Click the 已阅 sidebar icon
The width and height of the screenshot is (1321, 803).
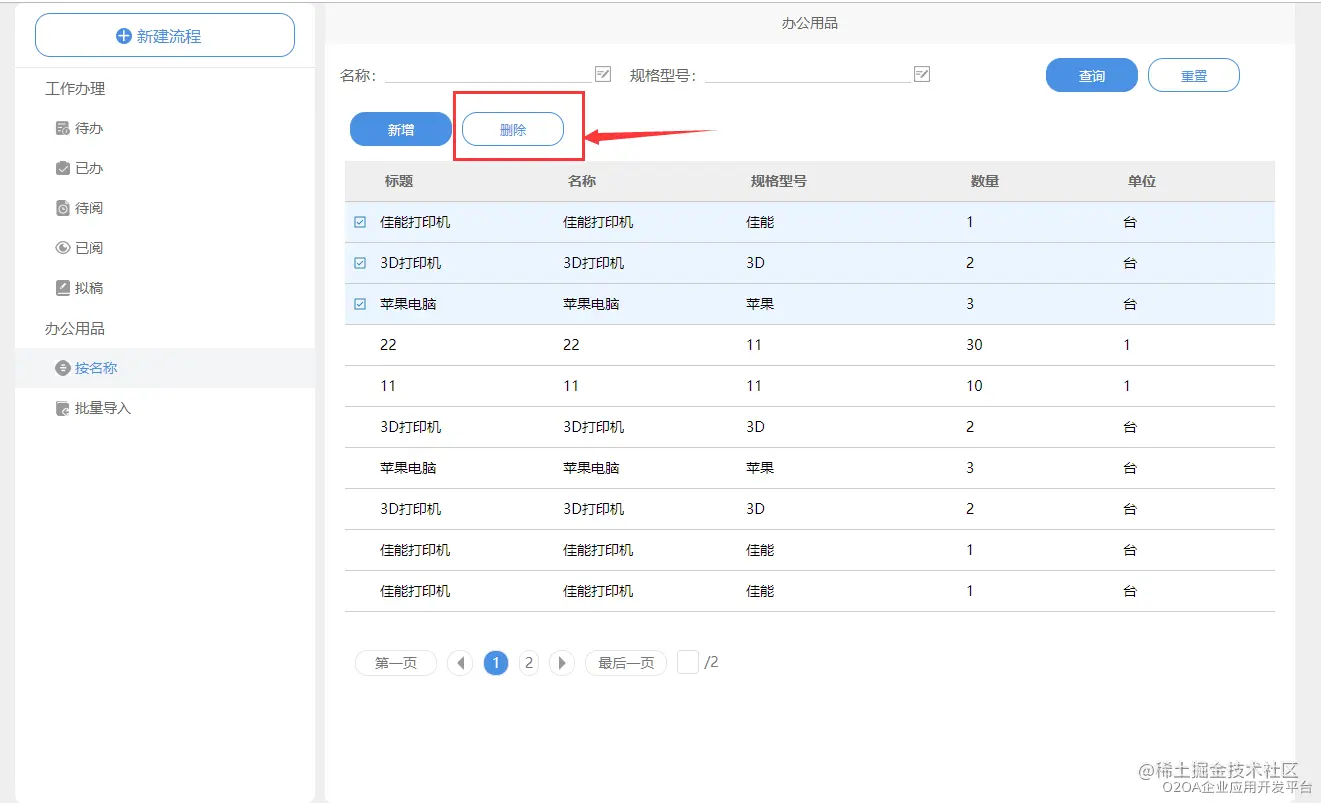tap(62, 248)
